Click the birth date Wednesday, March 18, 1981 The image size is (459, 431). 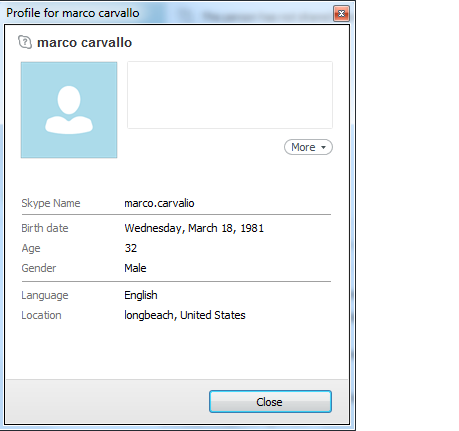coord(194,228)
